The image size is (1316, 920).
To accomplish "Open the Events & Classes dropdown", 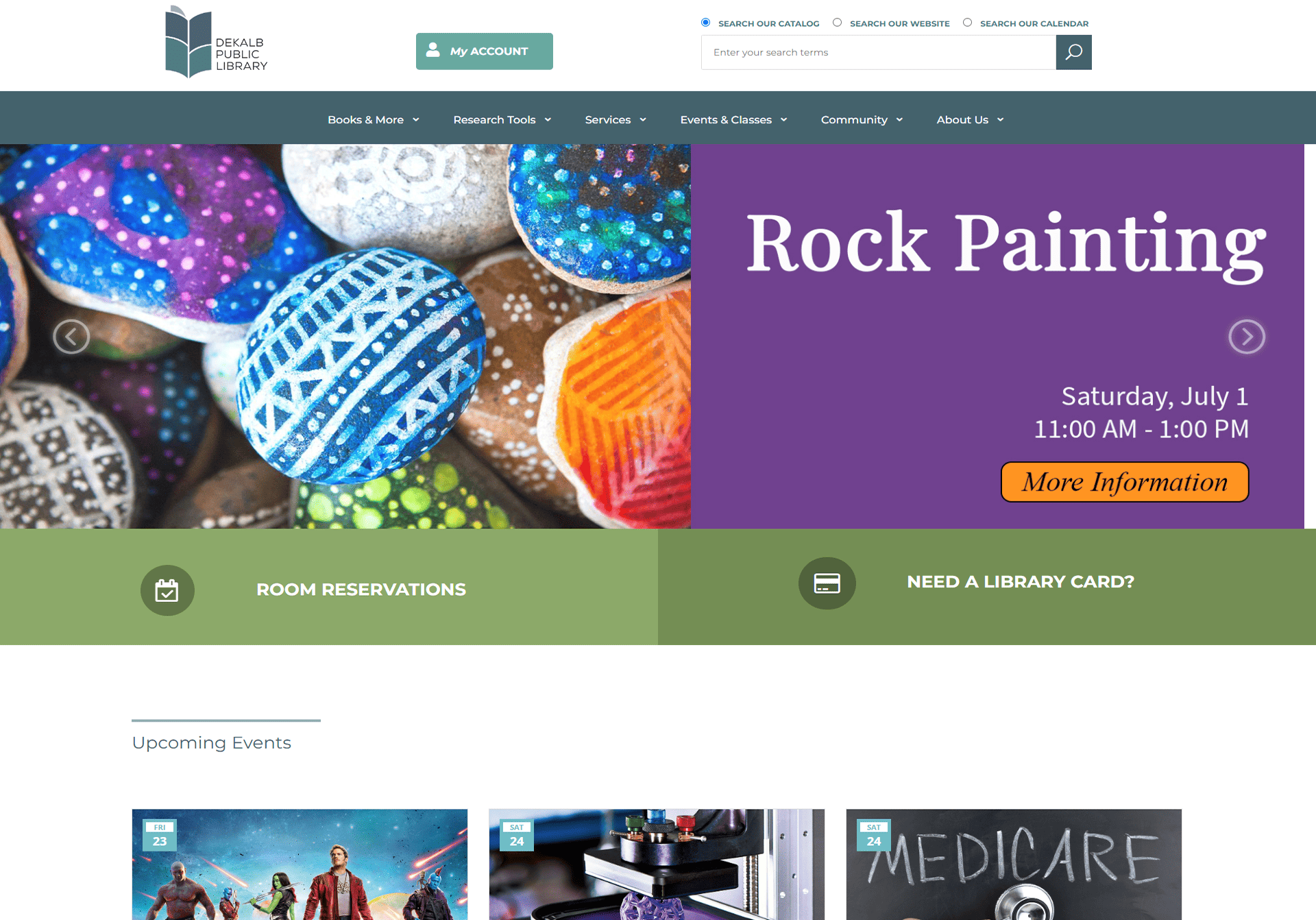I will (733, 120).
